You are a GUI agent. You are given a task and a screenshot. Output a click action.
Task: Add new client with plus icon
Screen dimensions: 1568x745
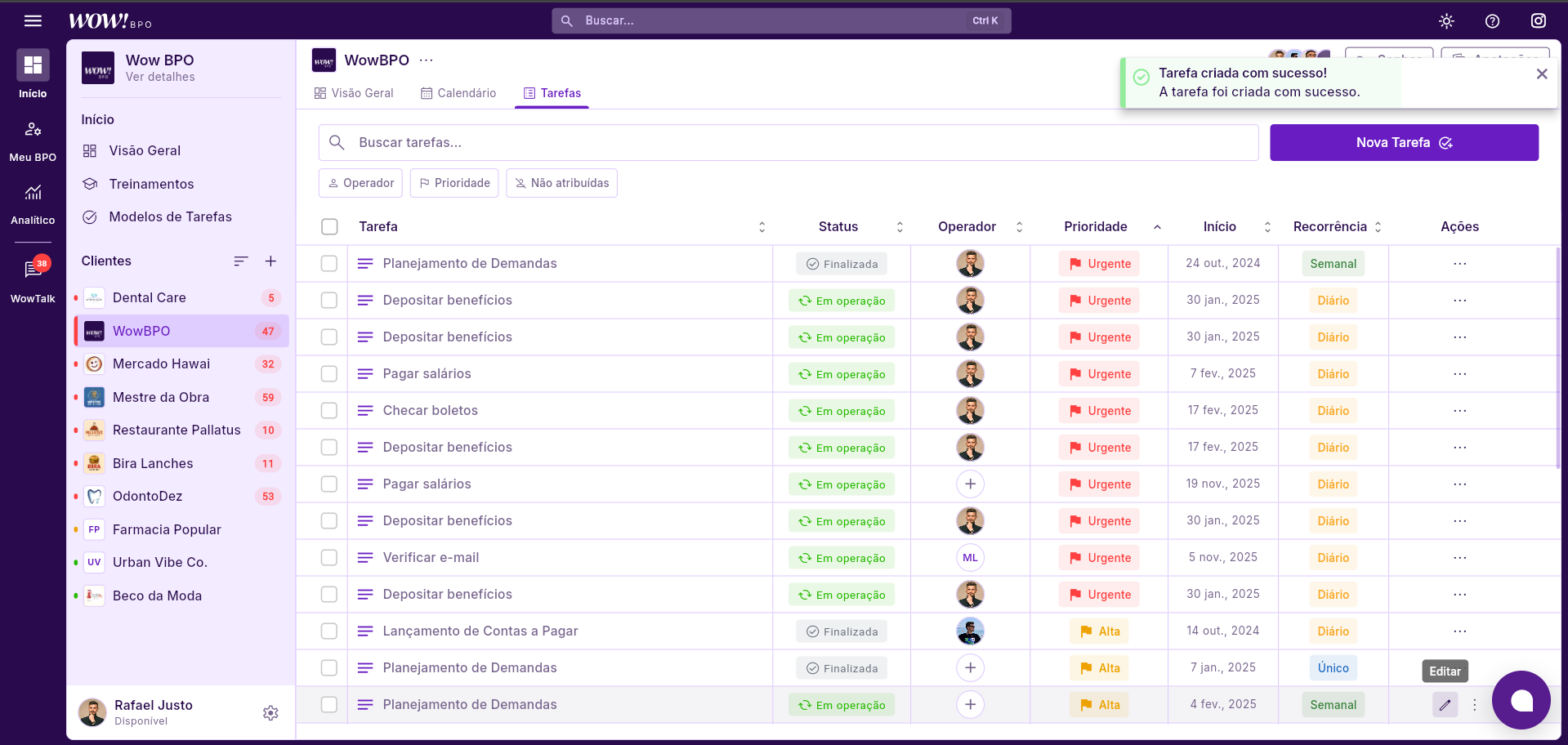270,261
